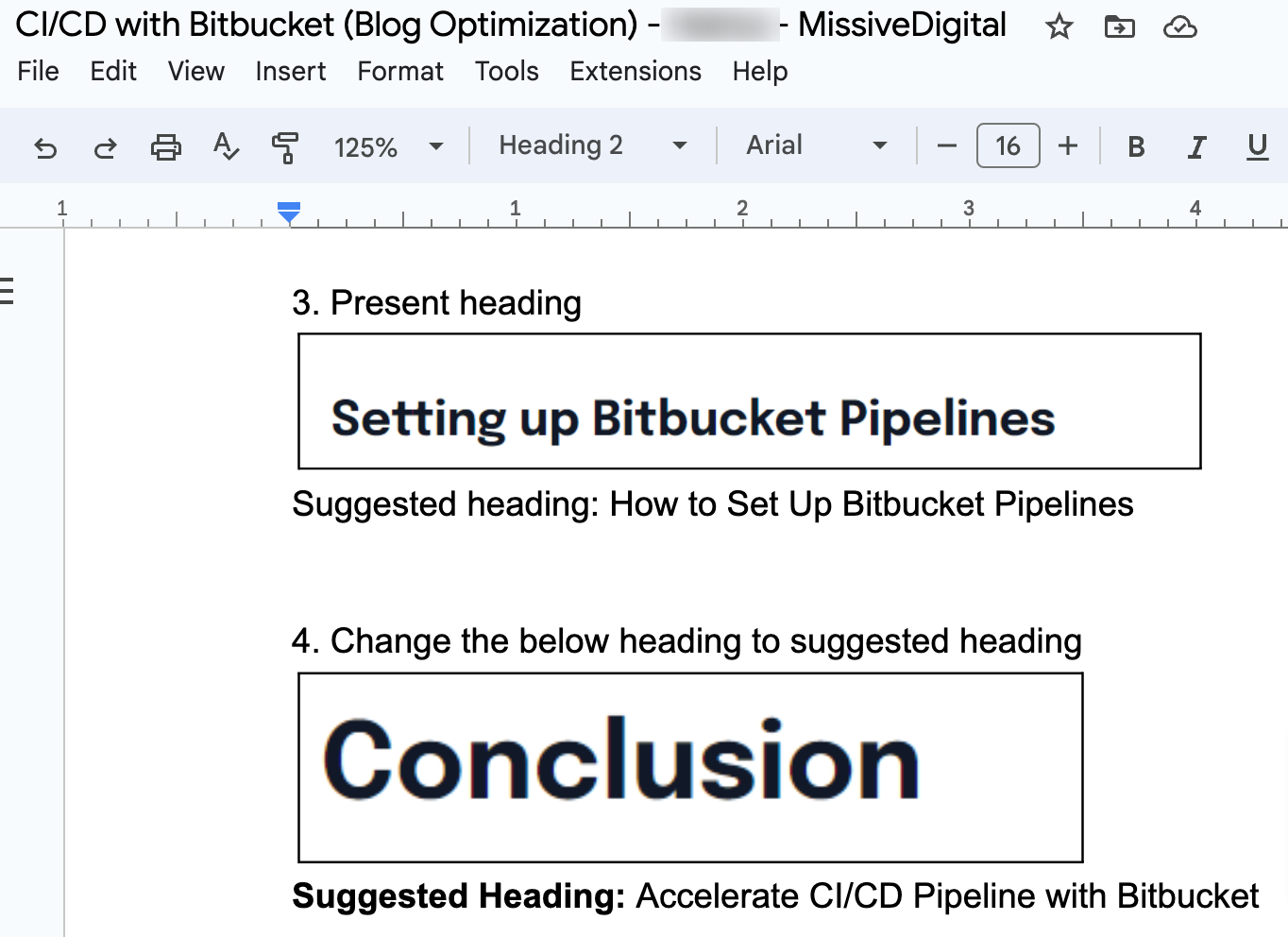
Task: Open the Extensions menu
Action: pos(635,71)
